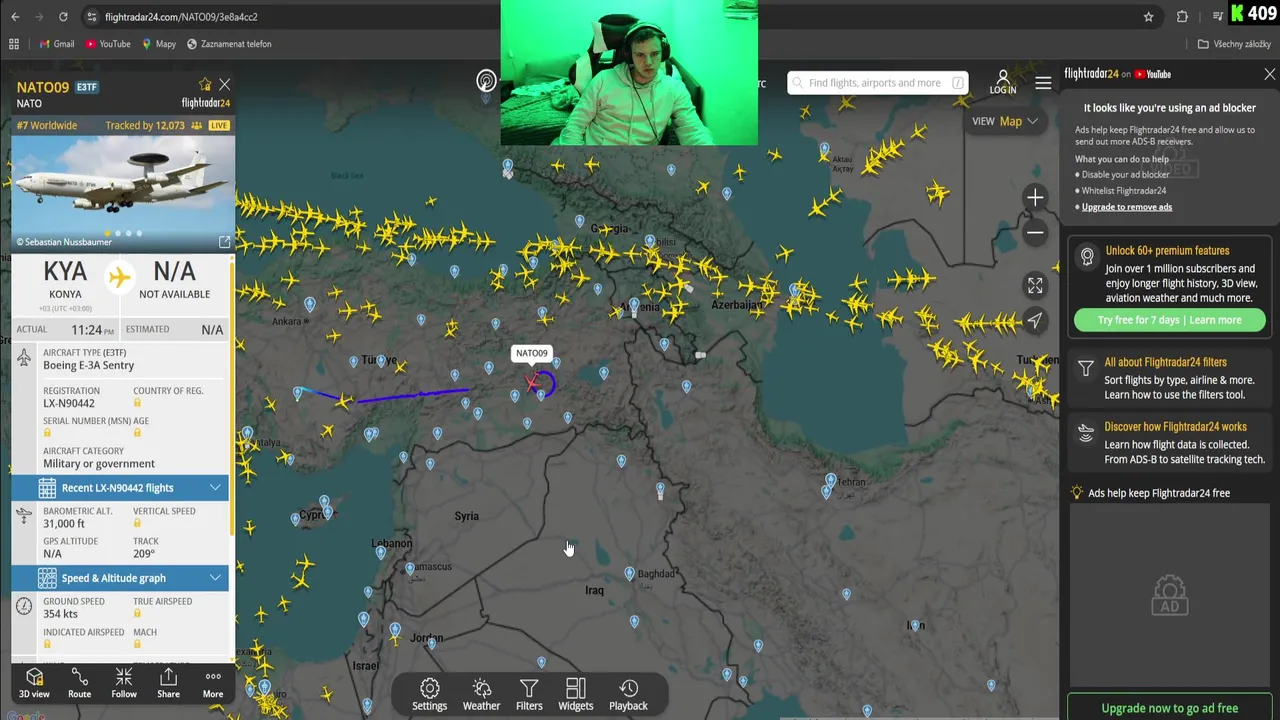Open the apps grid in bookmarks bar
The width and height of the screenshot is (1280, 720).
[x=14, y=44]
